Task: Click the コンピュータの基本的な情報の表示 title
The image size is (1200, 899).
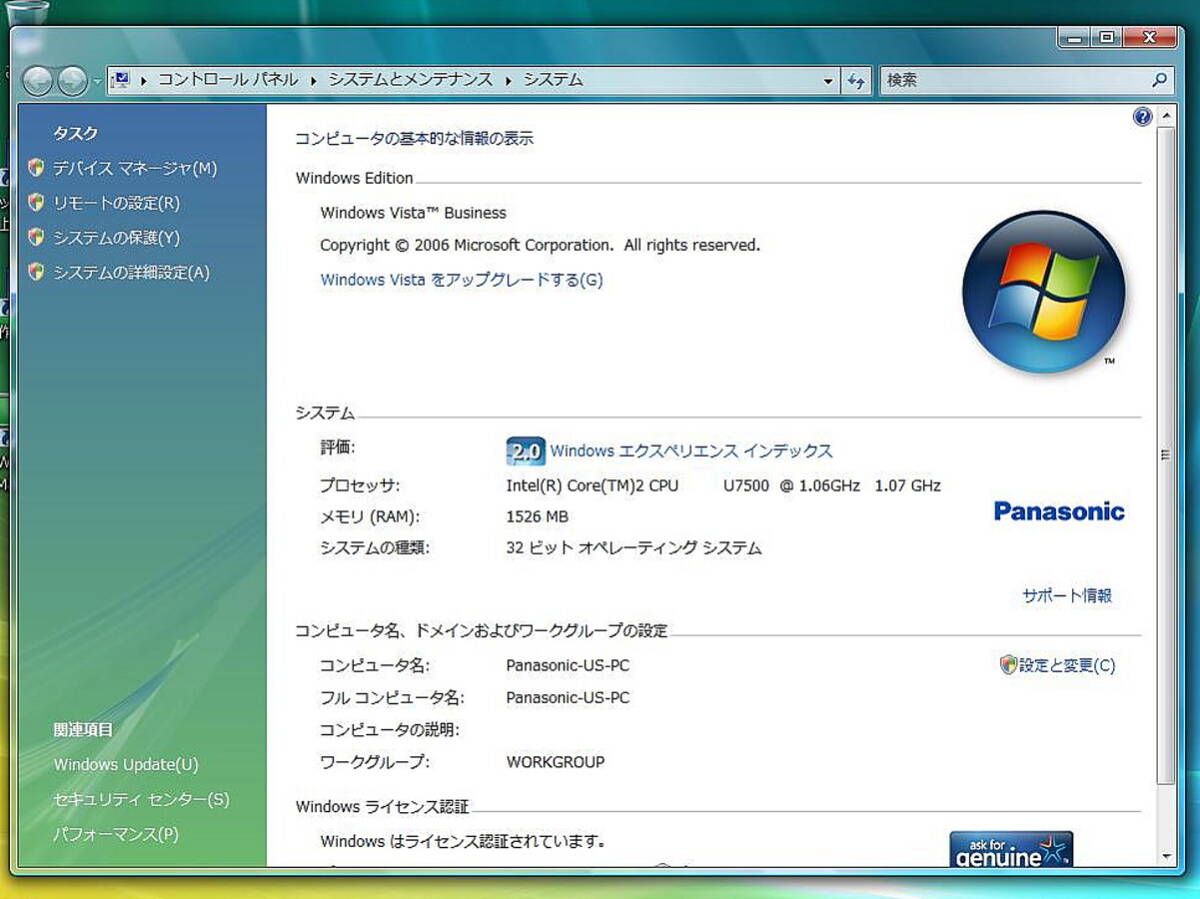Action: tap(414, 139)
